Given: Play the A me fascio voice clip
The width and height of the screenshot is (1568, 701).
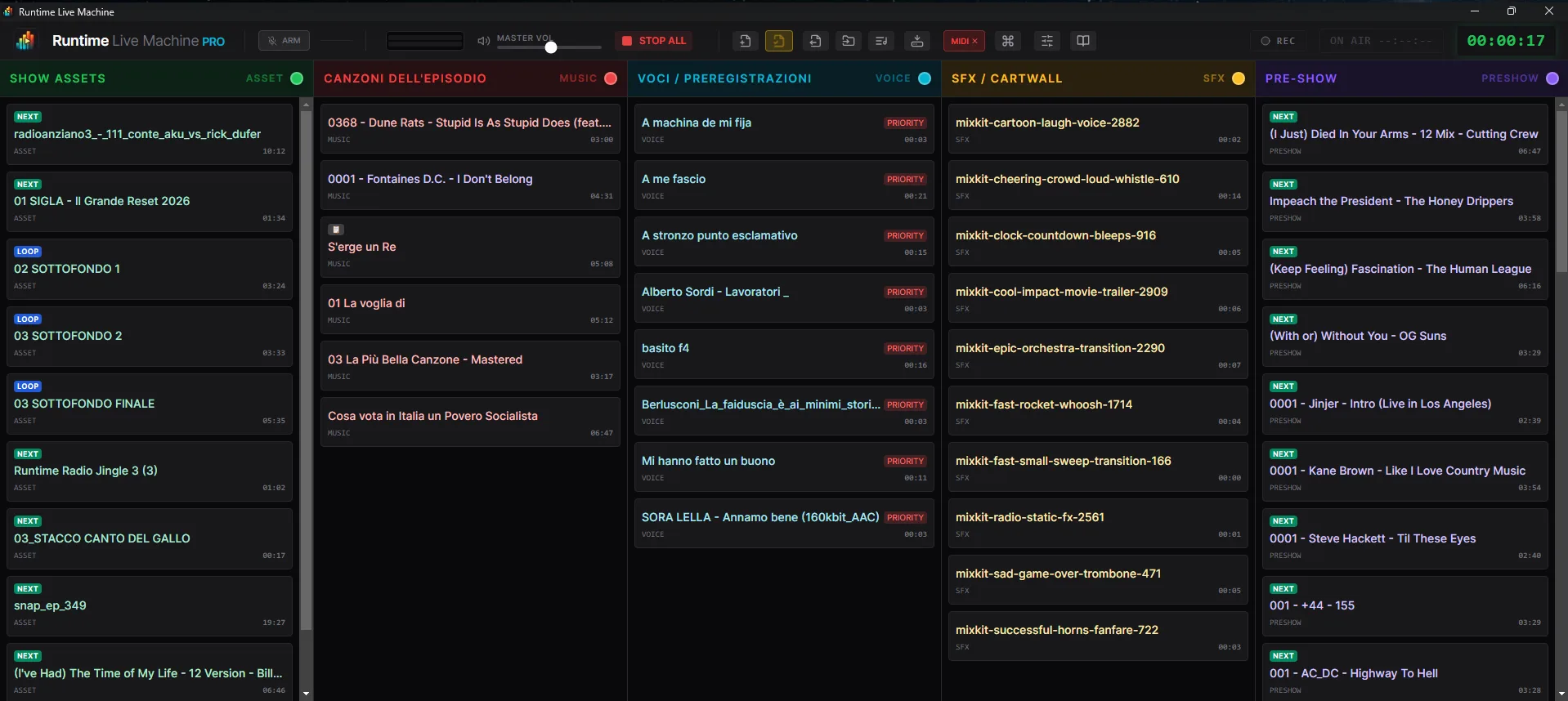Looking at the screenshot, I should point(784,185).
